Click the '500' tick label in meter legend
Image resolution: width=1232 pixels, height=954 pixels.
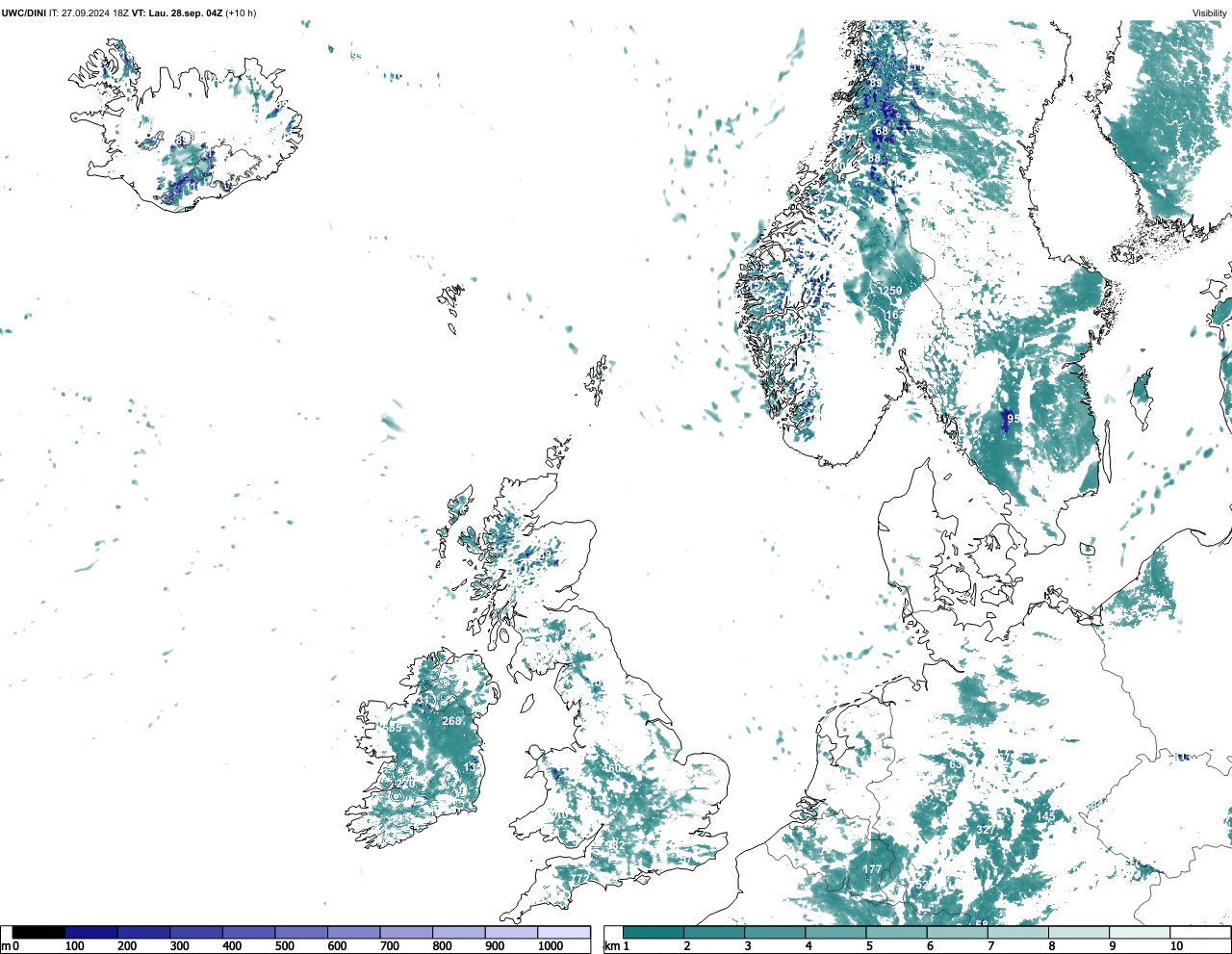click(284, 946)
